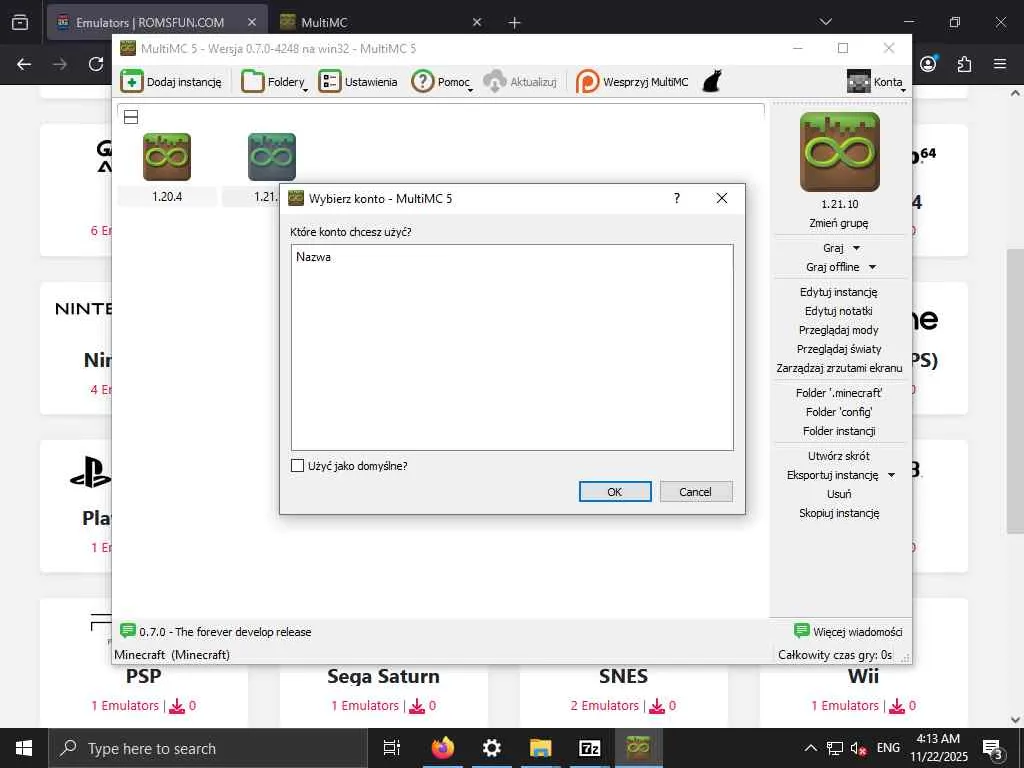Expand the arrow next to Graj
Image resolution: width=1024 pixels, height=768 pixels.
[x=857, y=248]
